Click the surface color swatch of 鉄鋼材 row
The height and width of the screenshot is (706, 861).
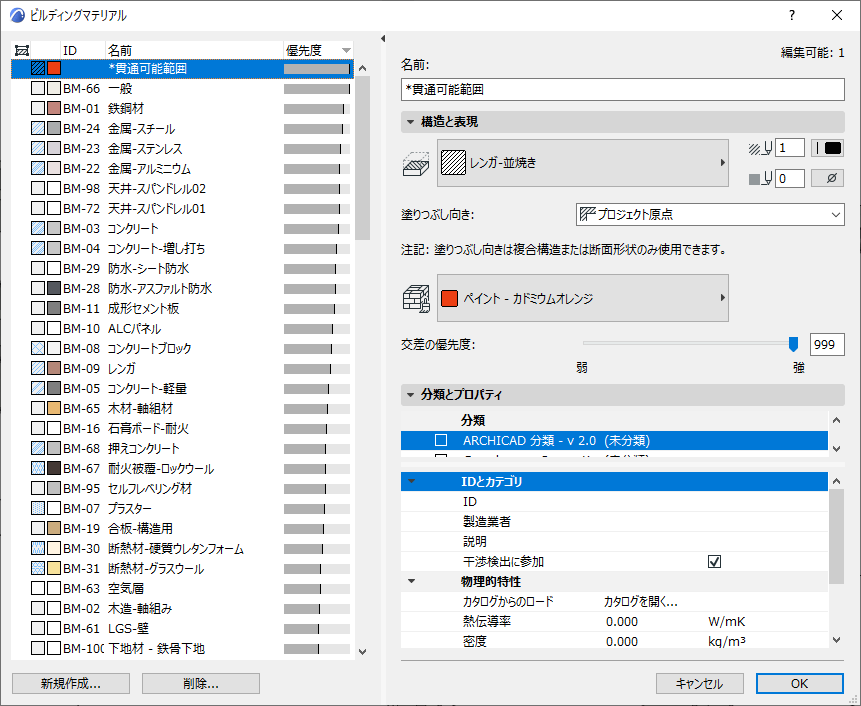coord(54,108)
